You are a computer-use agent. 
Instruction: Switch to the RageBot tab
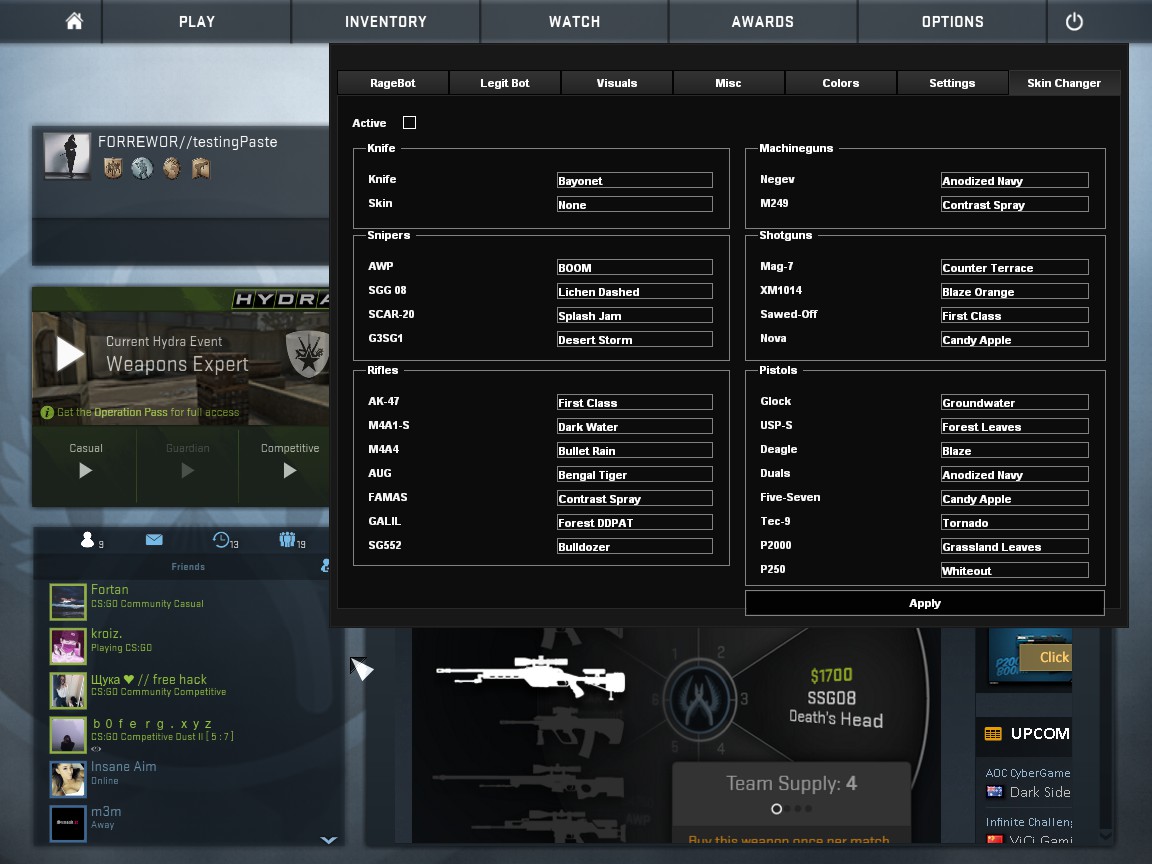coord(393,83)
